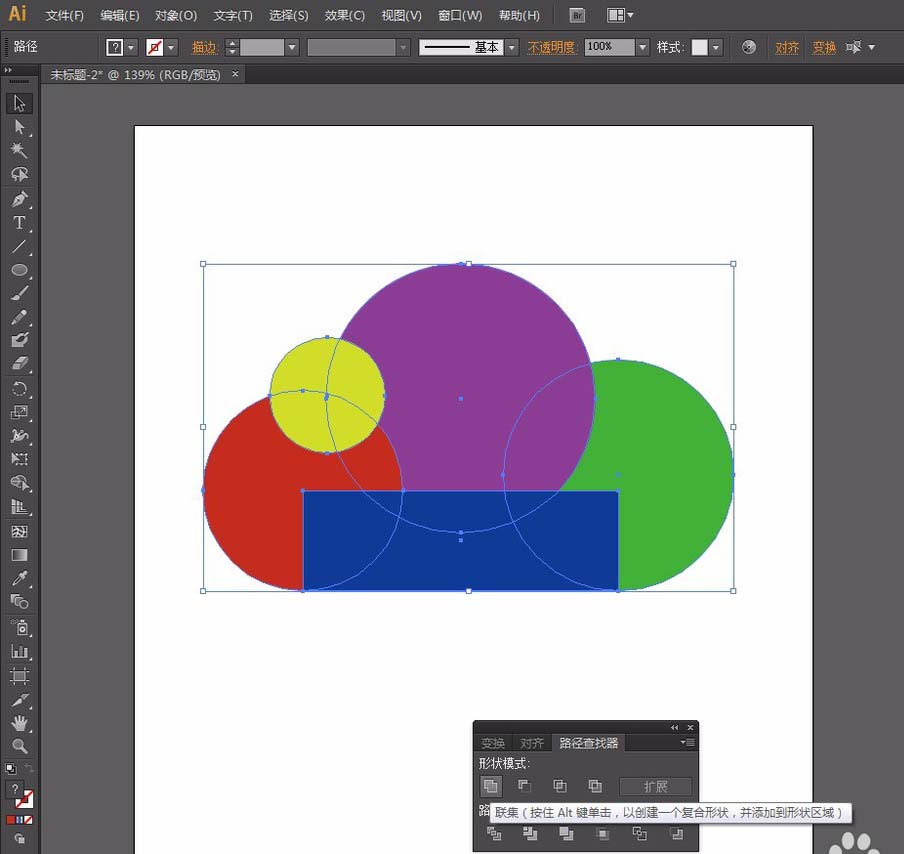Open Adobe Bridge with Br button
Screen dimensions: 904x854
point(577,16)
